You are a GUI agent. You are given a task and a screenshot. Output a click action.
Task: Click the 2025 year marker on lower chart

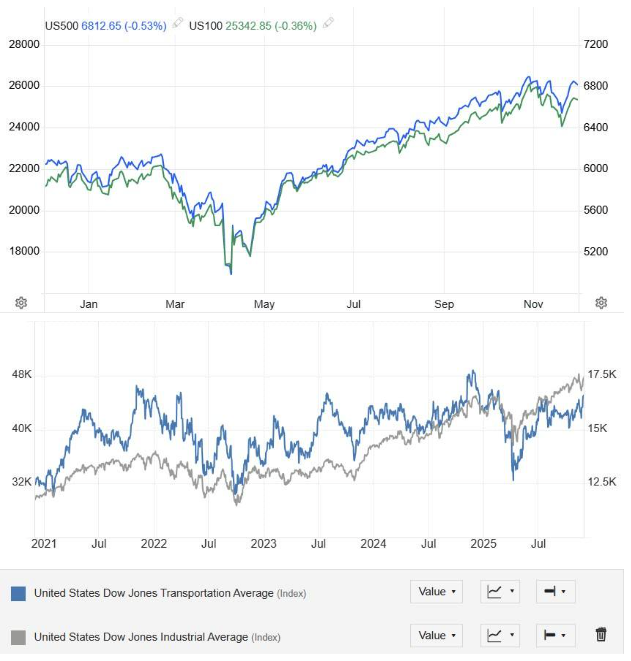click(x=485, y=544)
